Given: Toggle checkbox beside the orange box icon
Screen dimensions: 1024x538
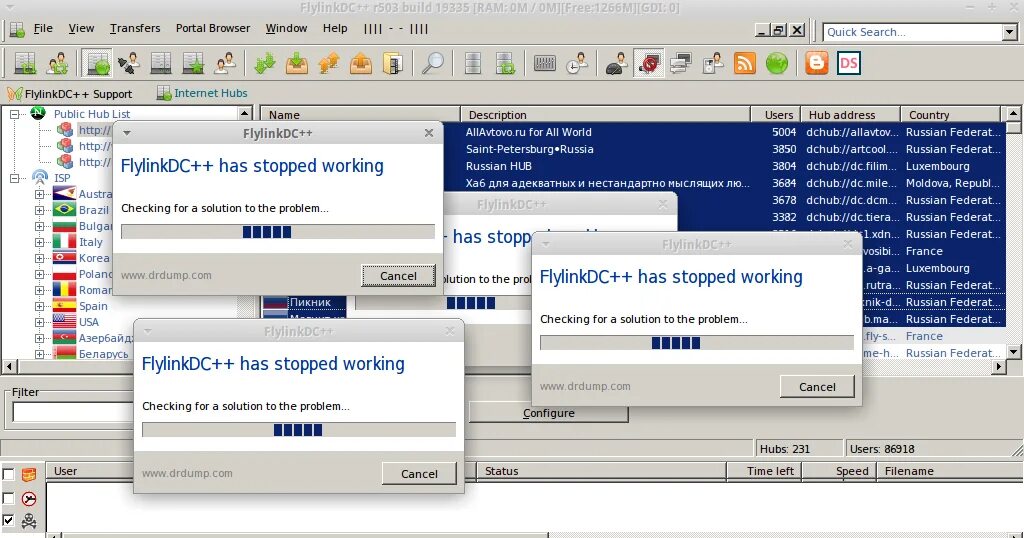Looking at the screenshot, I should tap(8, 475).
